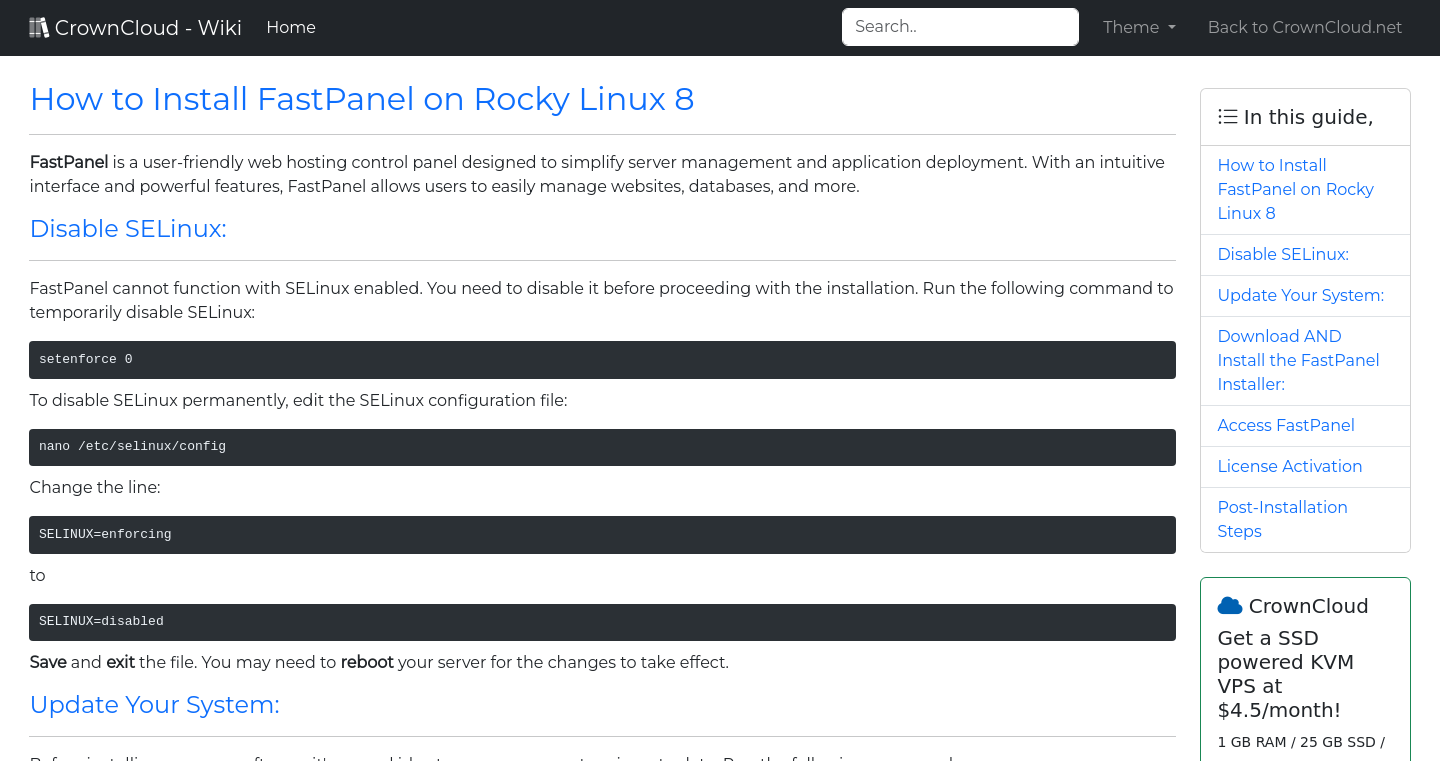Open 'Back to CrownCloud.net'
This screenshot has width=1440, height=761.
pos(1305,27)
